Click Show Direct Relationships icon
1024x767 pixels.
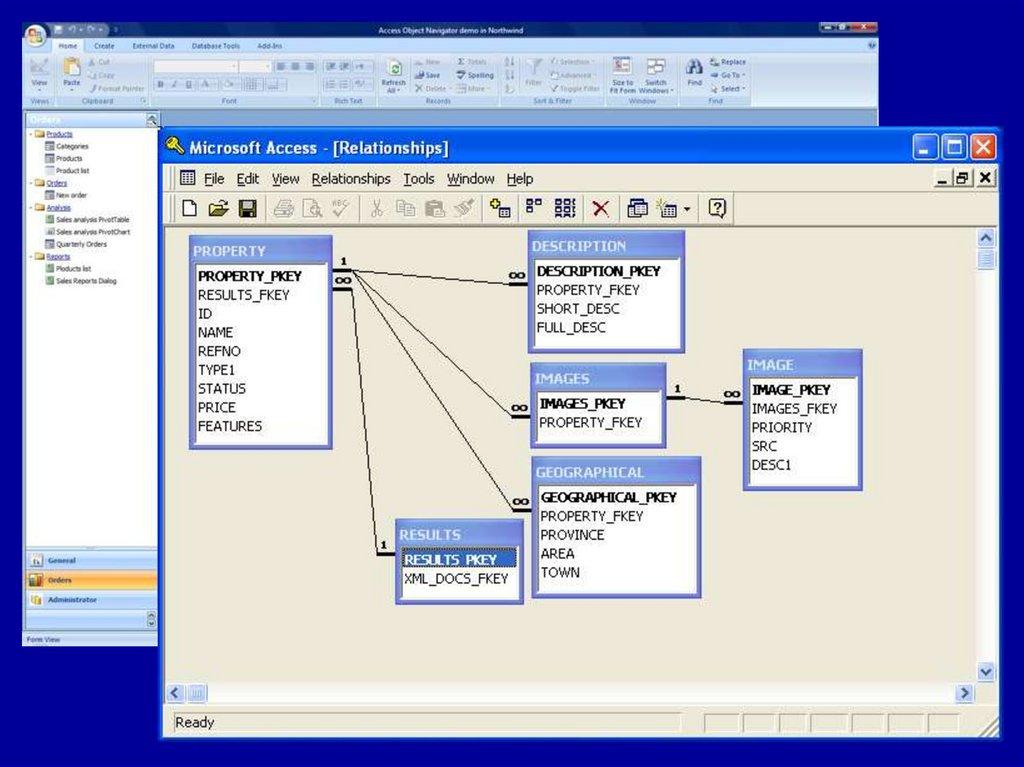[534, 208]
